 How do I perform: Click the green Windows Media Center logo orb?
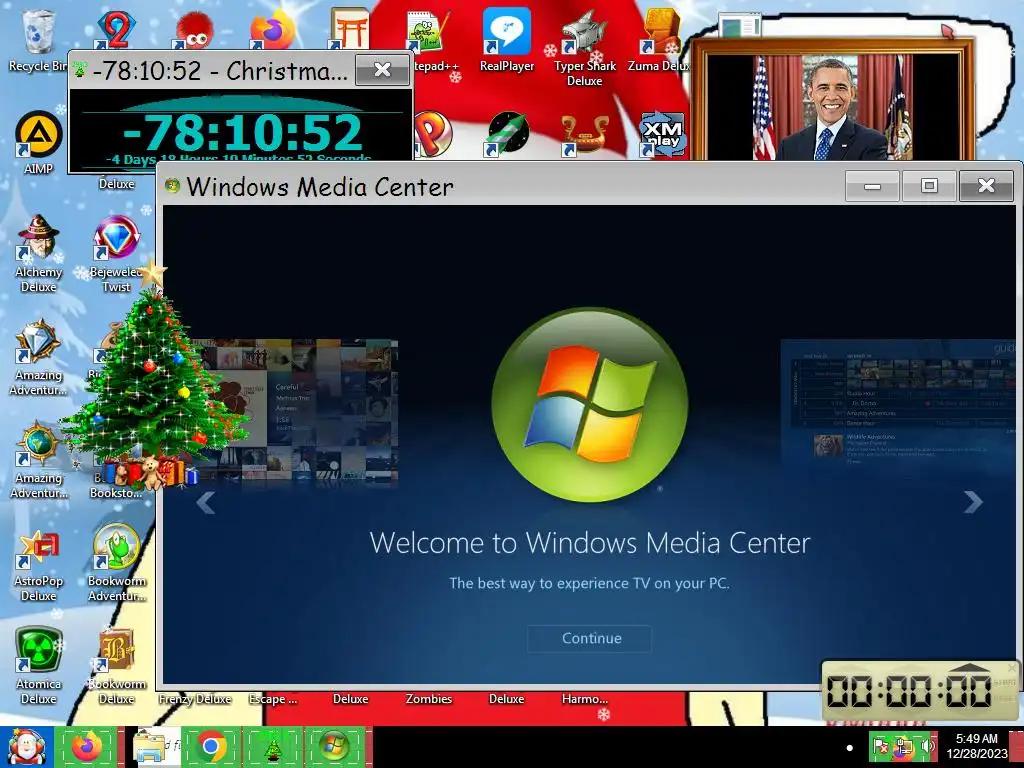pyautogui.click(x=589, y=404)
